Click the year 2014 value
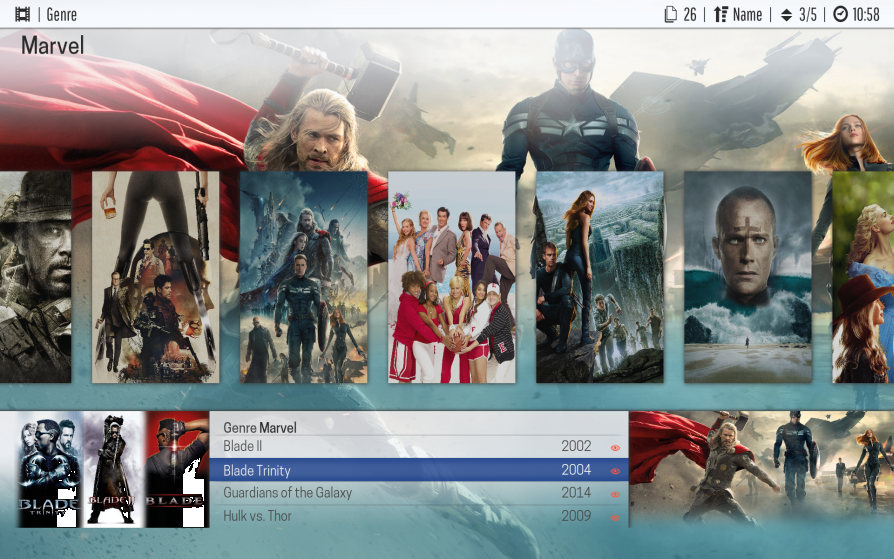894x559 pixels. tap(576, 493)
